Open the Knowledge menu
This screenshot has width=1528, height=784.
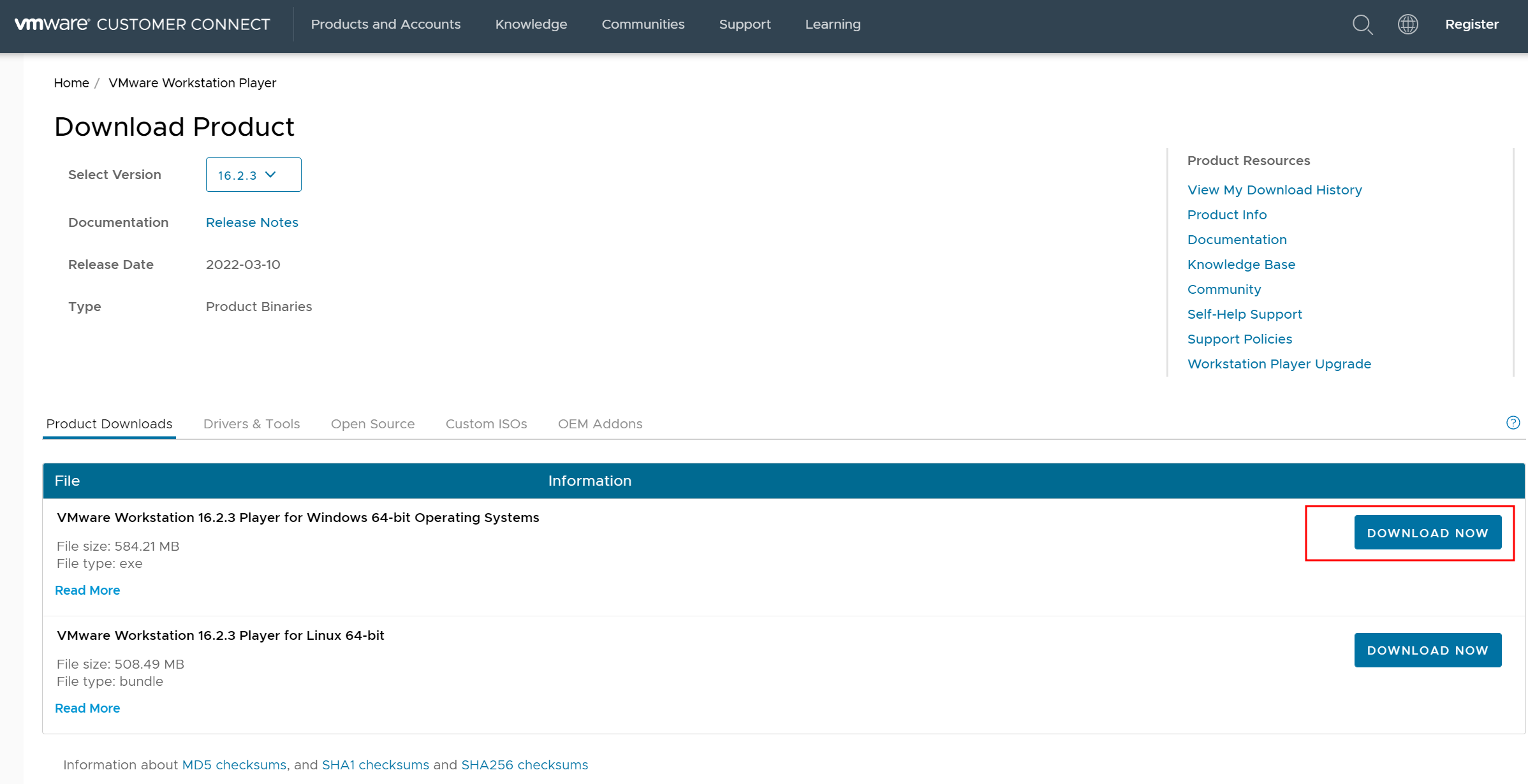pyautogui.click(x=531, y=24)
